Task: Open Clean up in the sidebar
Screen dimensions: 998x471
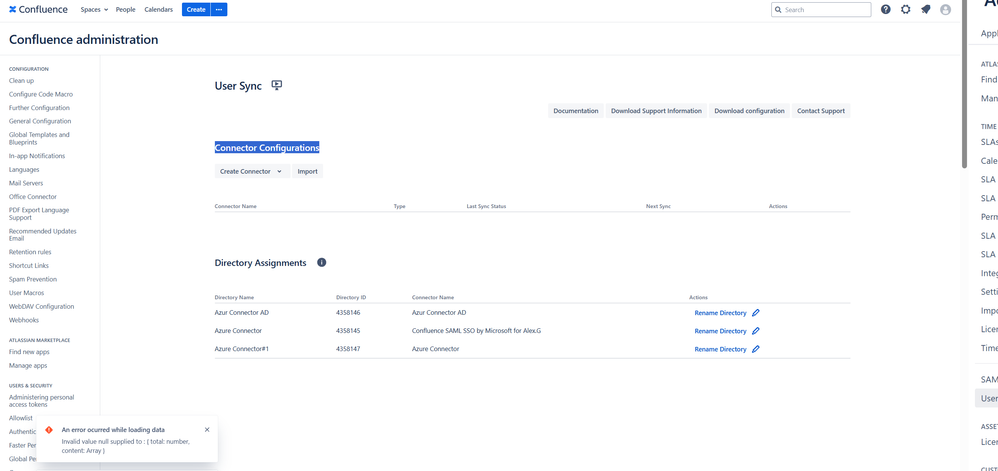Action: [22, 81]
